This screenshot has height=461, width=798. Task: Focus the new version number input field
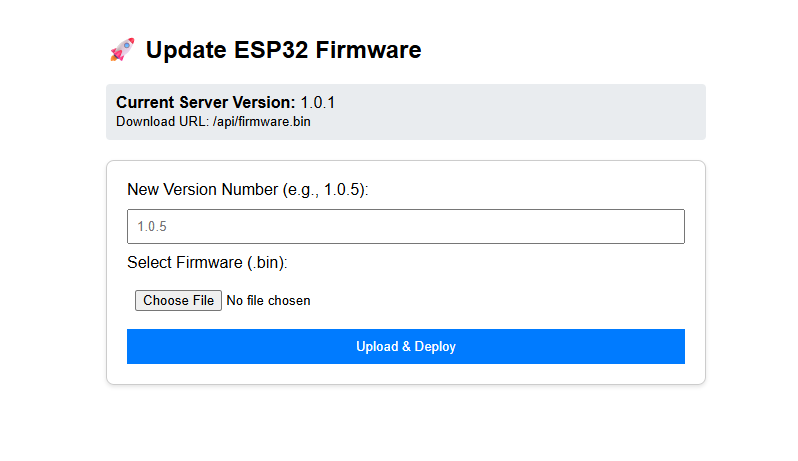tap(405, 227)
